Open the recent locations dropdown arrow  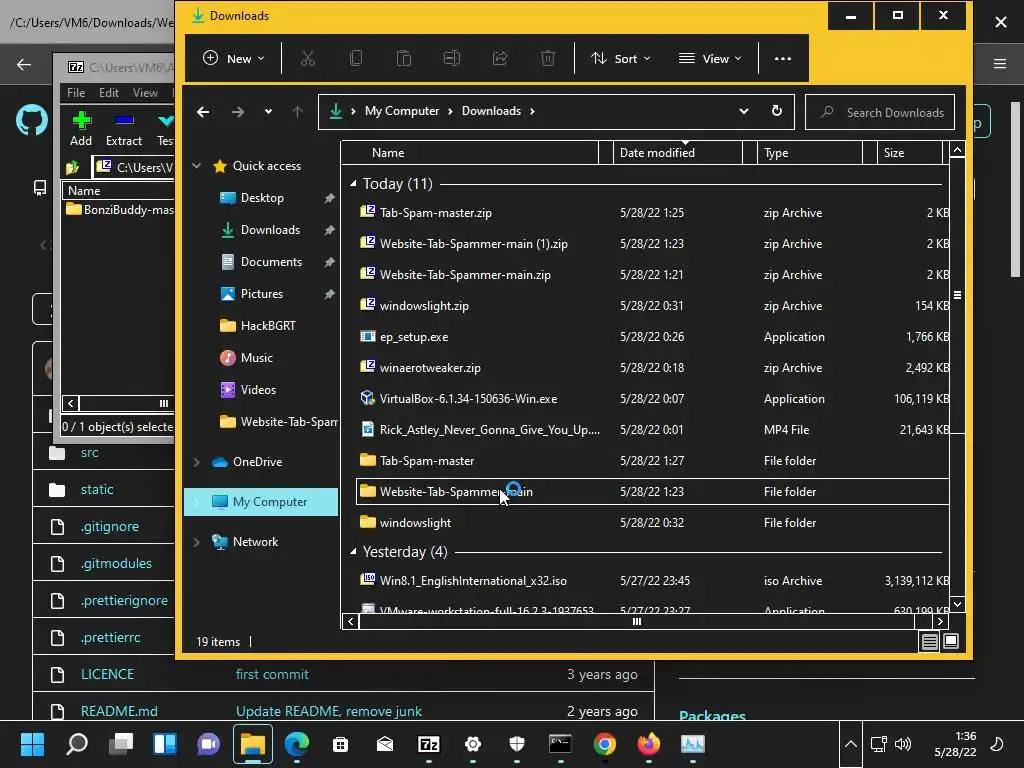(x=268, y=112)
